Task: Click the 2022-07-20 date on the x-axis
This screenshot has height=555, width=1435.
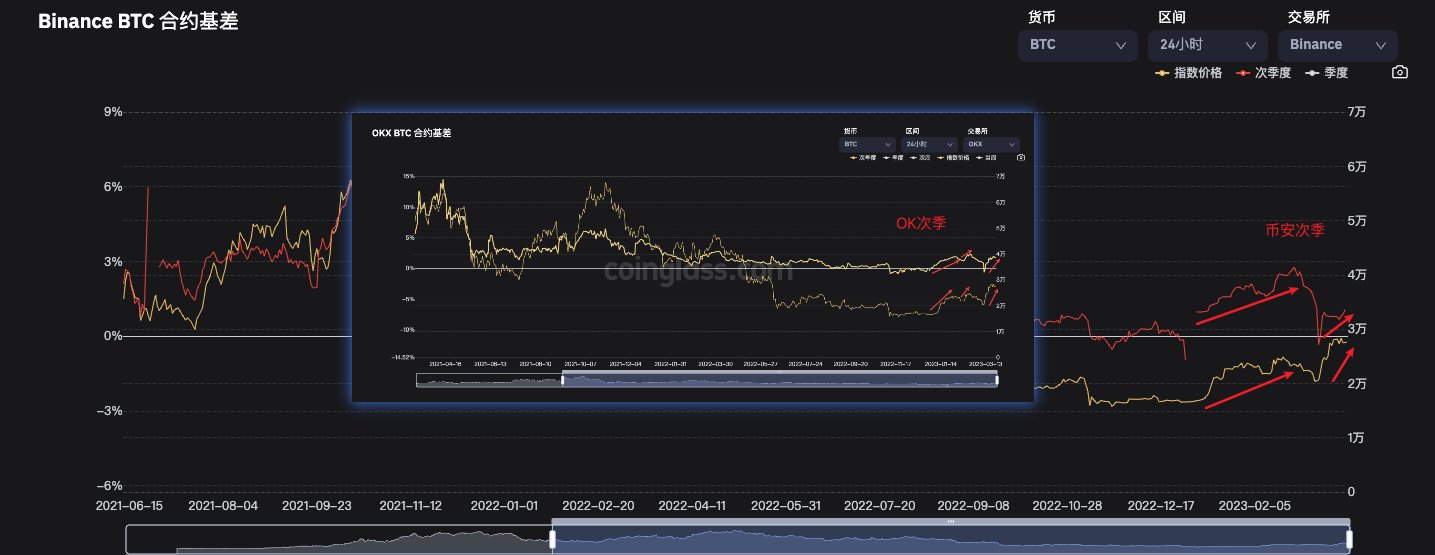Action: point(881,506)
